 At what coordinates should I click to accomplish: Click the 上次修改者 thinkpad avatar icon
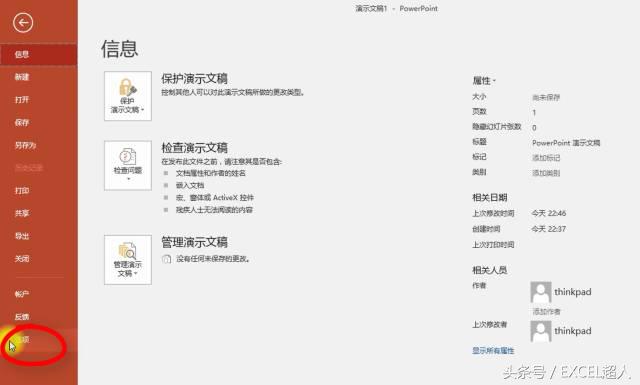tap(541, 331)
